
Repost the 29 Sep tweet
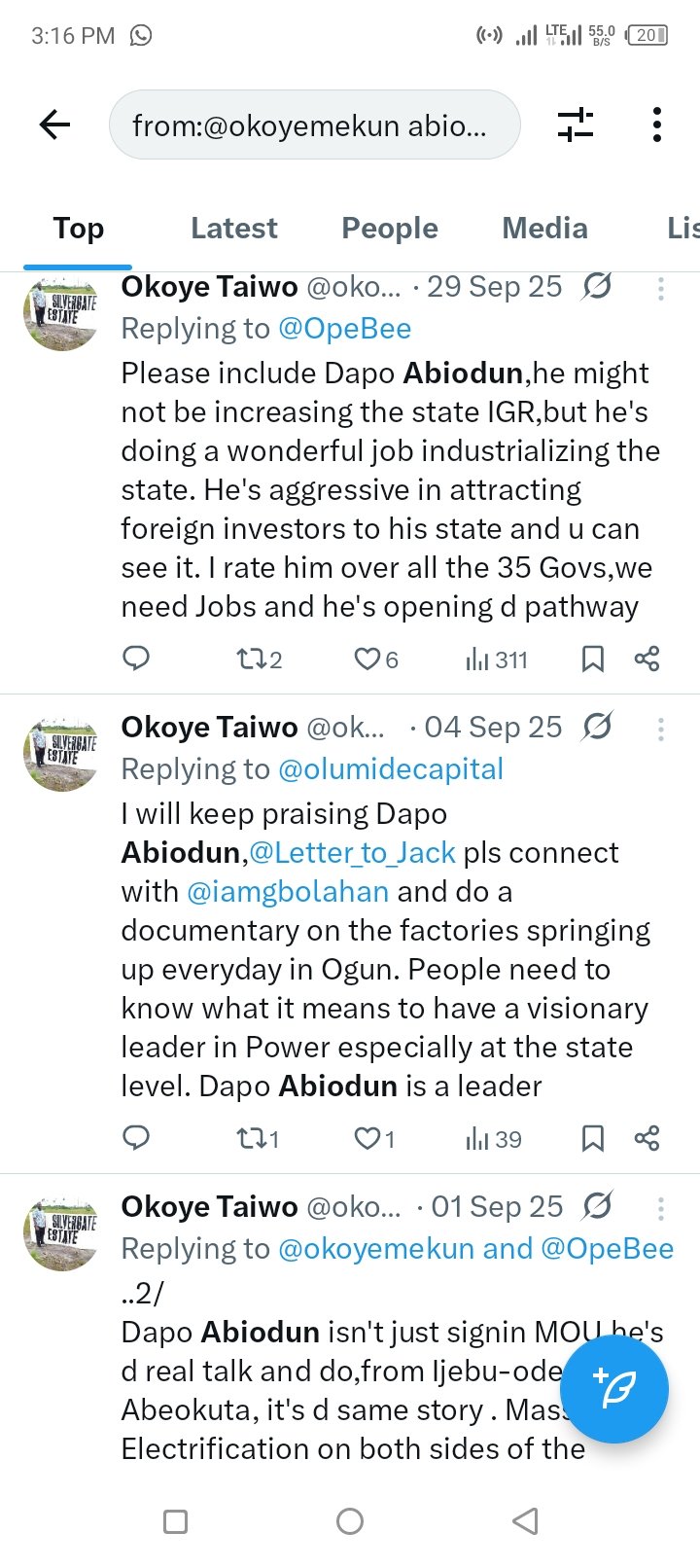(259, 659)
